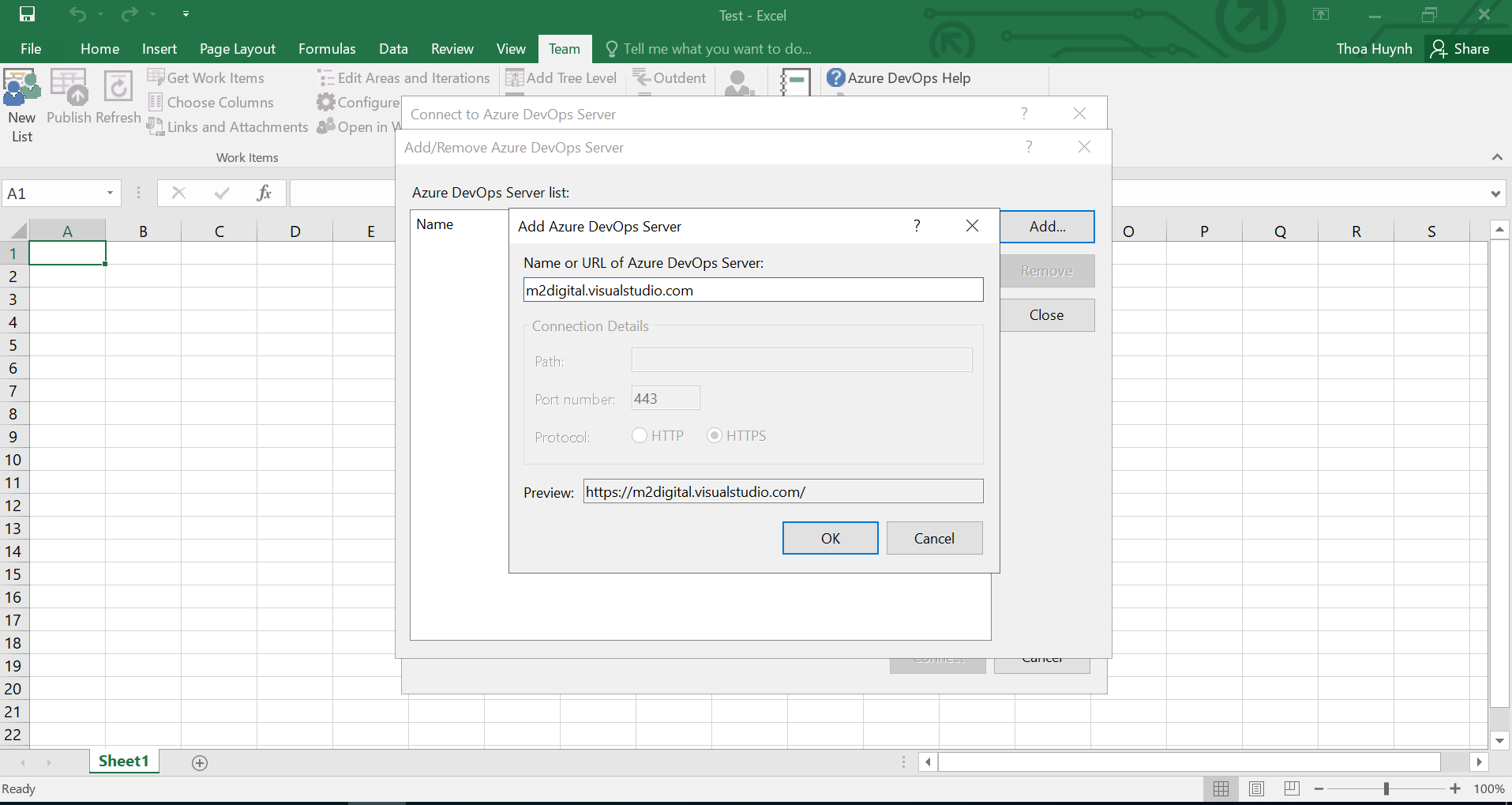This screenshot has width=1512, height=805.
Task: Click help icon in Add/Remove Azure DevOps Server
Action: [x=1029, y=146]
